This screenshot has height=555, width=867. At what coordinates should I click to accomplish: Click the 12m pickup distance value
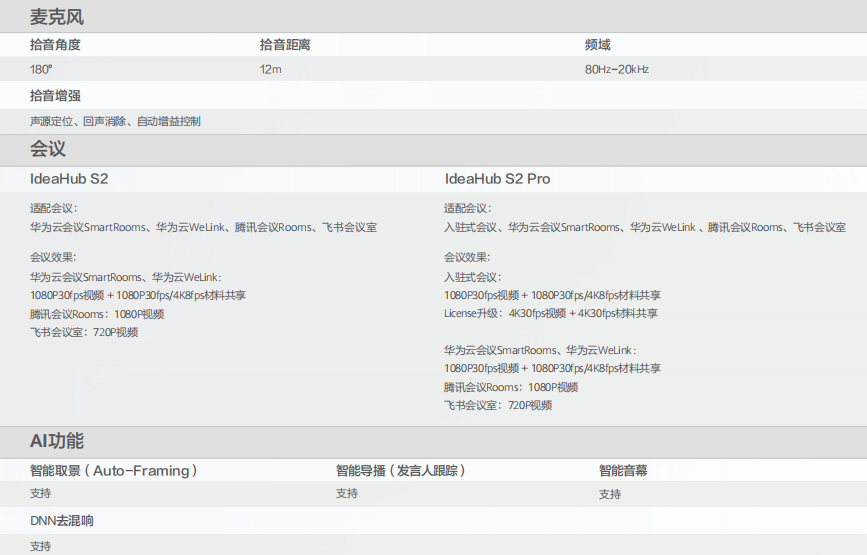270,69
